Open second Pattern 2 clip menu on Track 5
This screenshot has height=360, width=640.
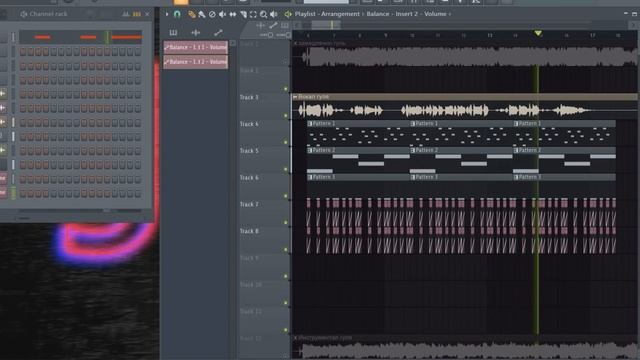pos(413,151)
